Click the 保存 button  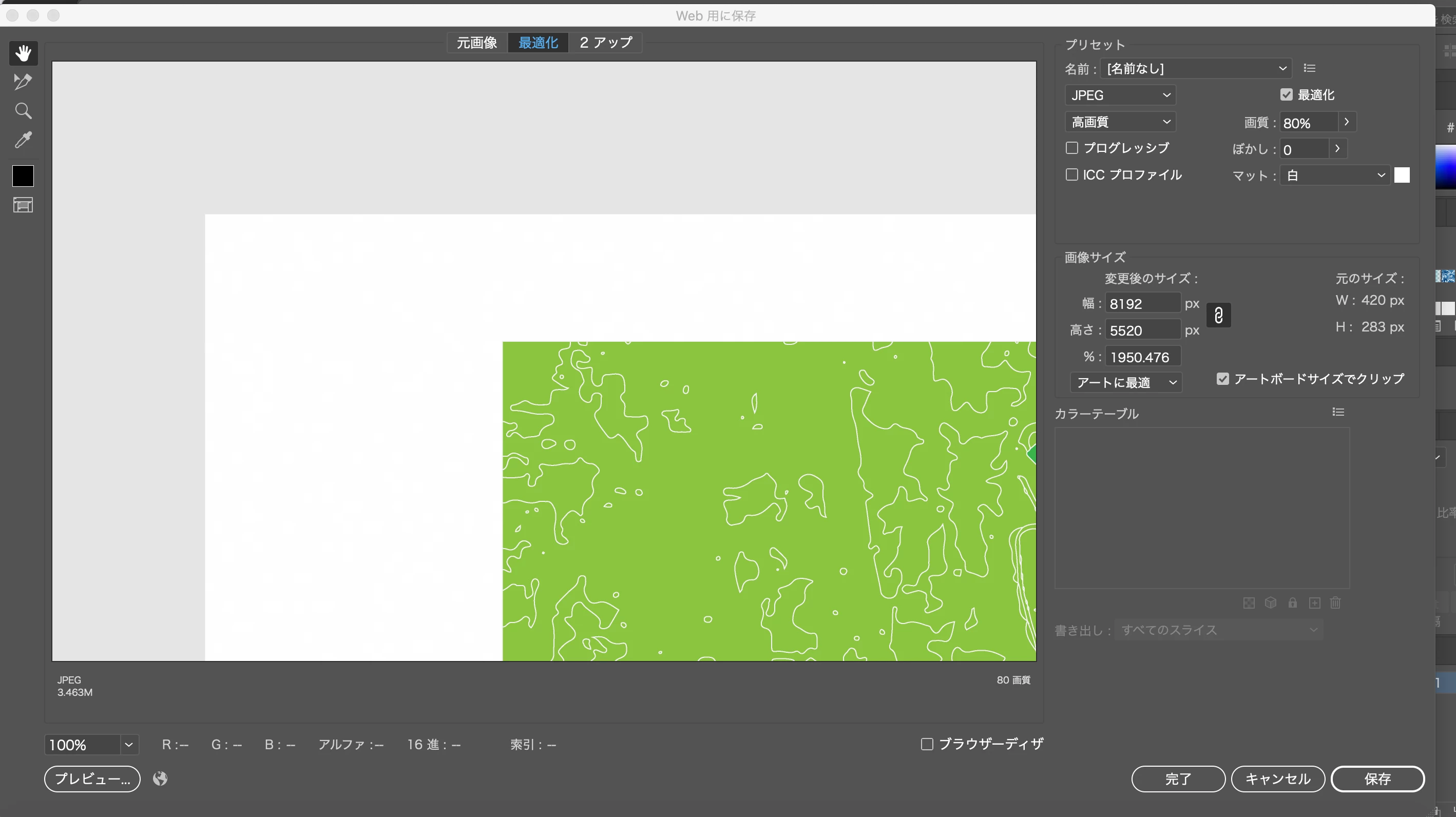pos(1377,779)
